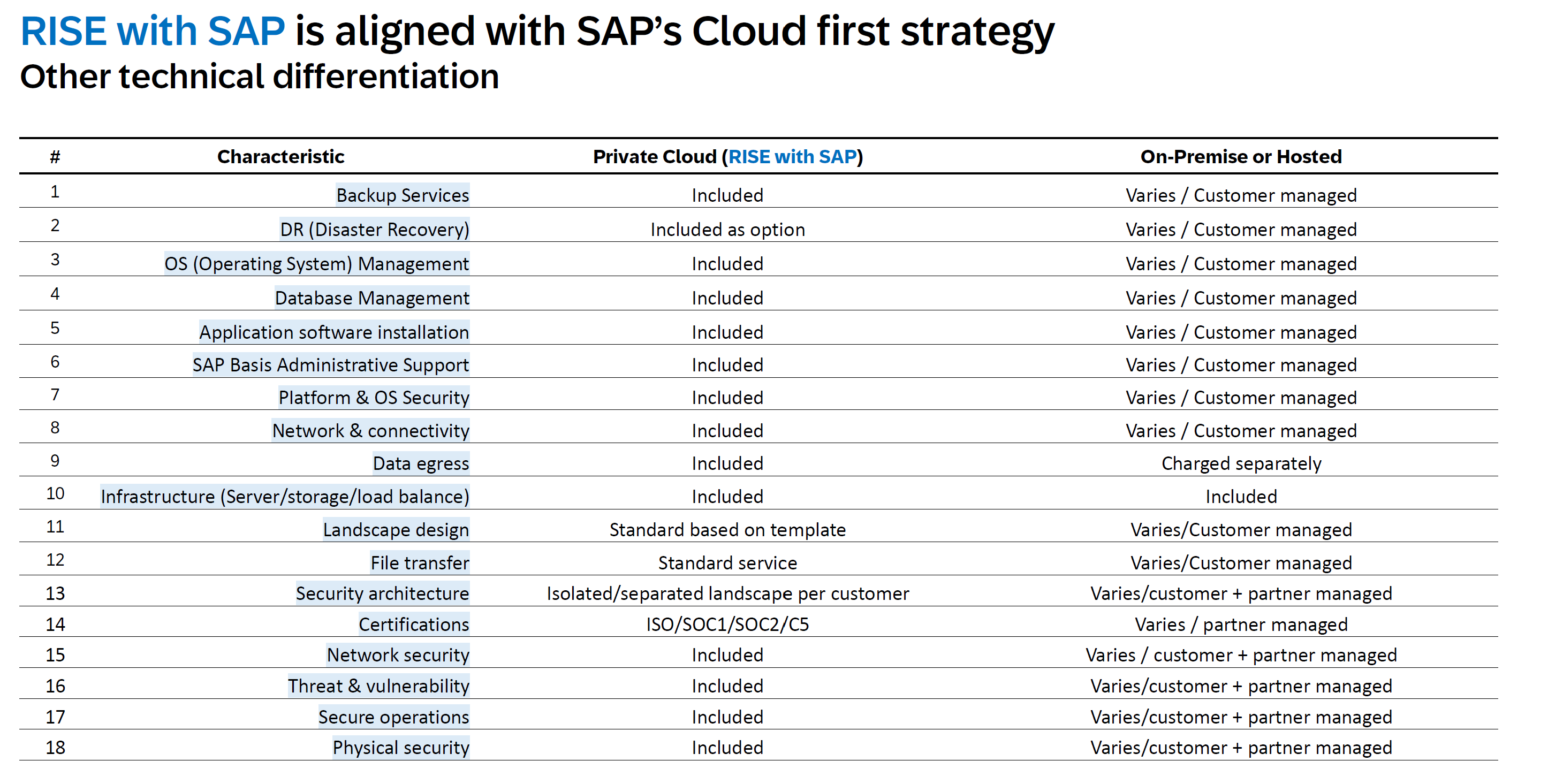1563x784 pixels.
Task: Select the 'On-Premise or Hosted' column header
Action: pos(1240,157)
